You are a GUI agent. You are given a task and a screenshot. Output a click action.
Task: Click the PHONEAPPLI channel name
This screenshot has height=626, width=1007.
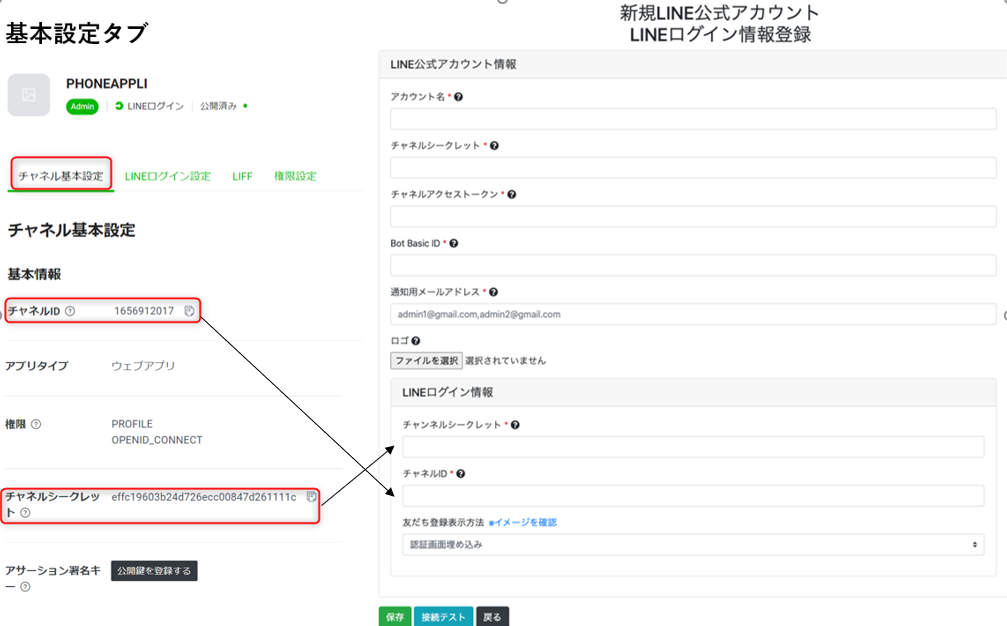click(107, 84)
